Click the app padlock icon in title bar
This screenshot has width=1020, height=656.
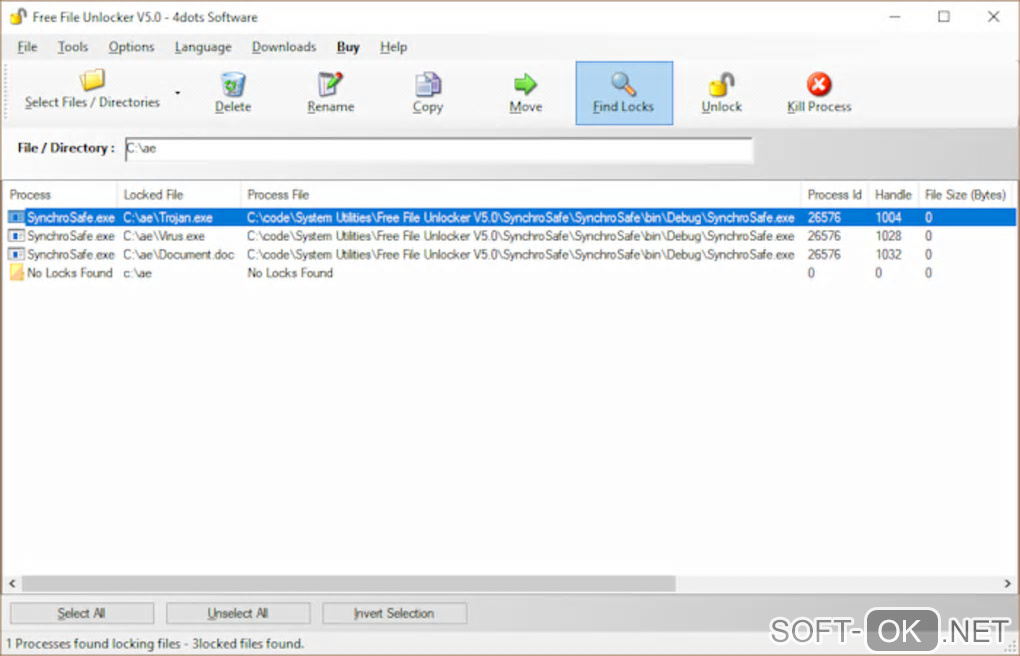[18, 16]
